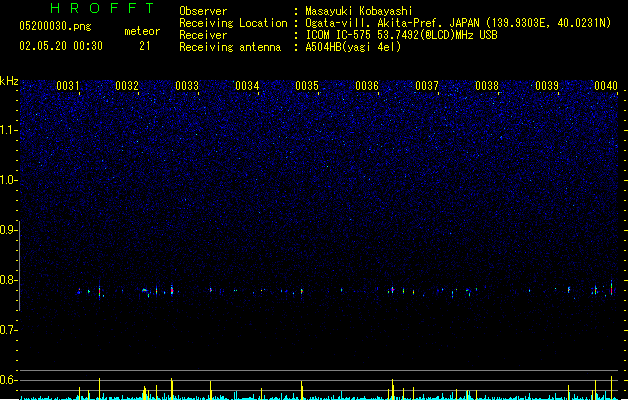The image size is (629, 400).
Task: Click the 0032 time marker
Action: click(x=127, y=86)
